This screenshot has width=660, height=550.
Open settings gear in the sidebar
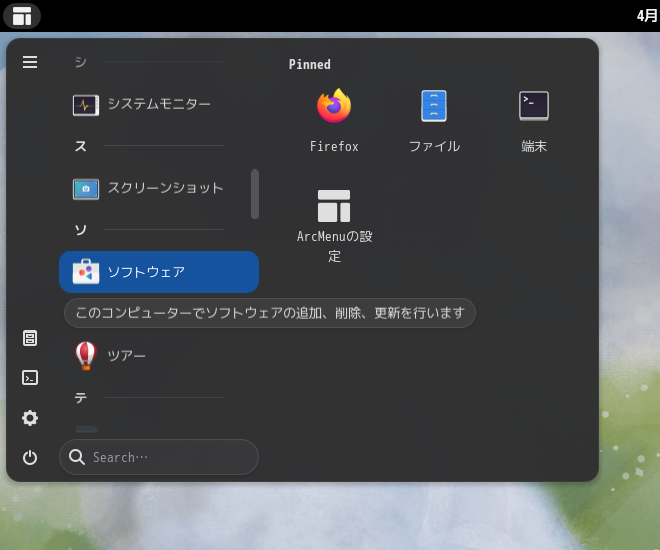click(30, 418)
